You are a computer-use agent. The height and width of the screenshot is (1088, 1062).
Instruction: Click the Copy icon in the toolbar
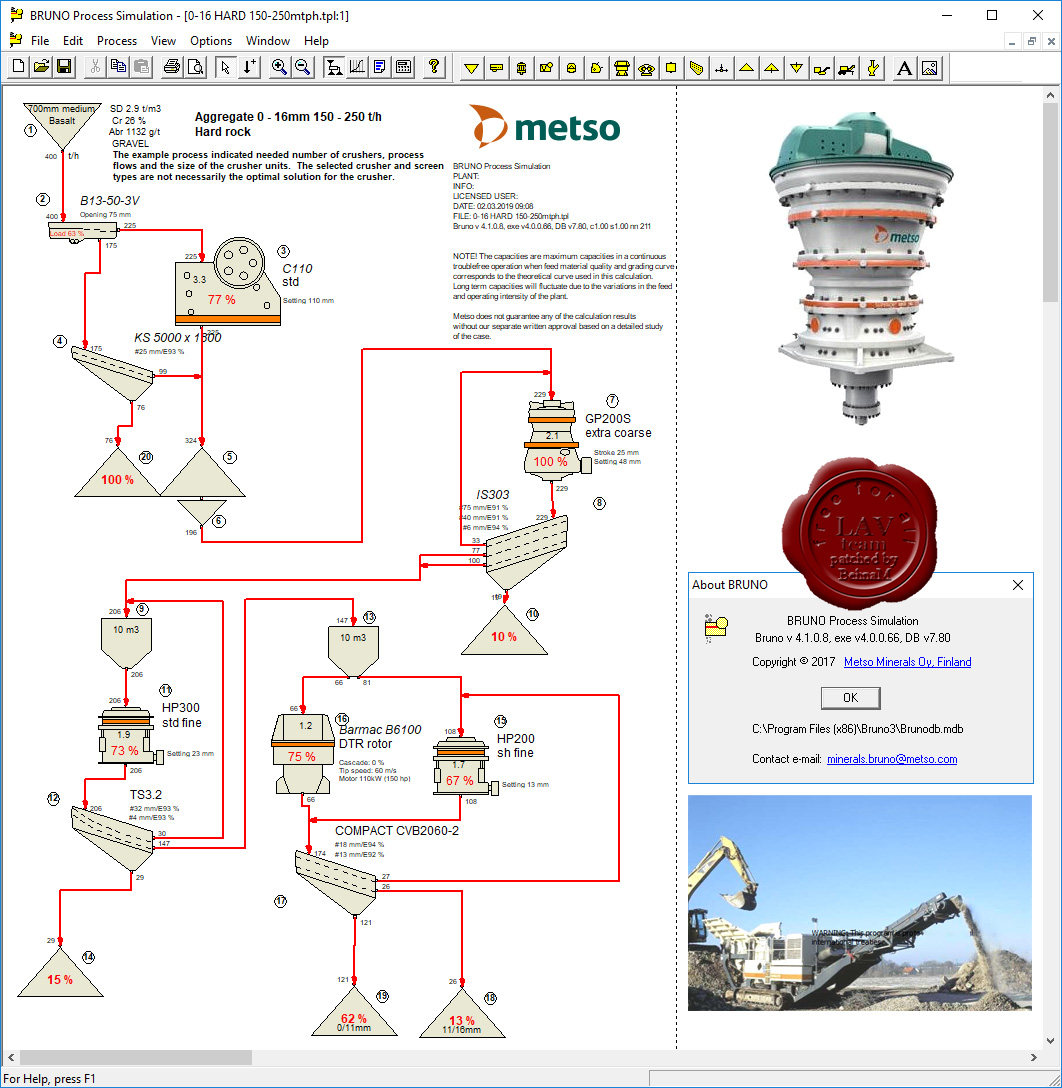coord(119,67)
